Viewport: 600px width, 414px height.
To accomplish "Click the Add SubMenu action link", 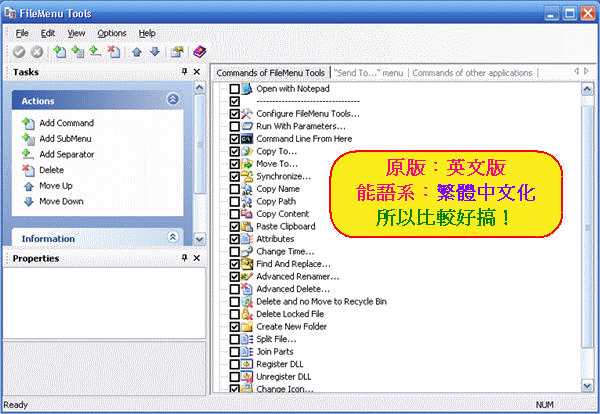I will 67,138.
